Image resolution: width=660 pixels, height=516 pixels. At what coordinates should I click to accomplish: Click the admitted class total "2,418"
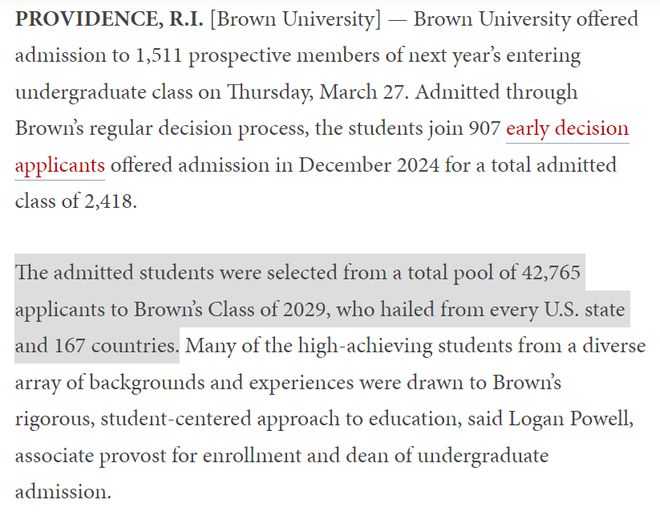pos(108,202)
